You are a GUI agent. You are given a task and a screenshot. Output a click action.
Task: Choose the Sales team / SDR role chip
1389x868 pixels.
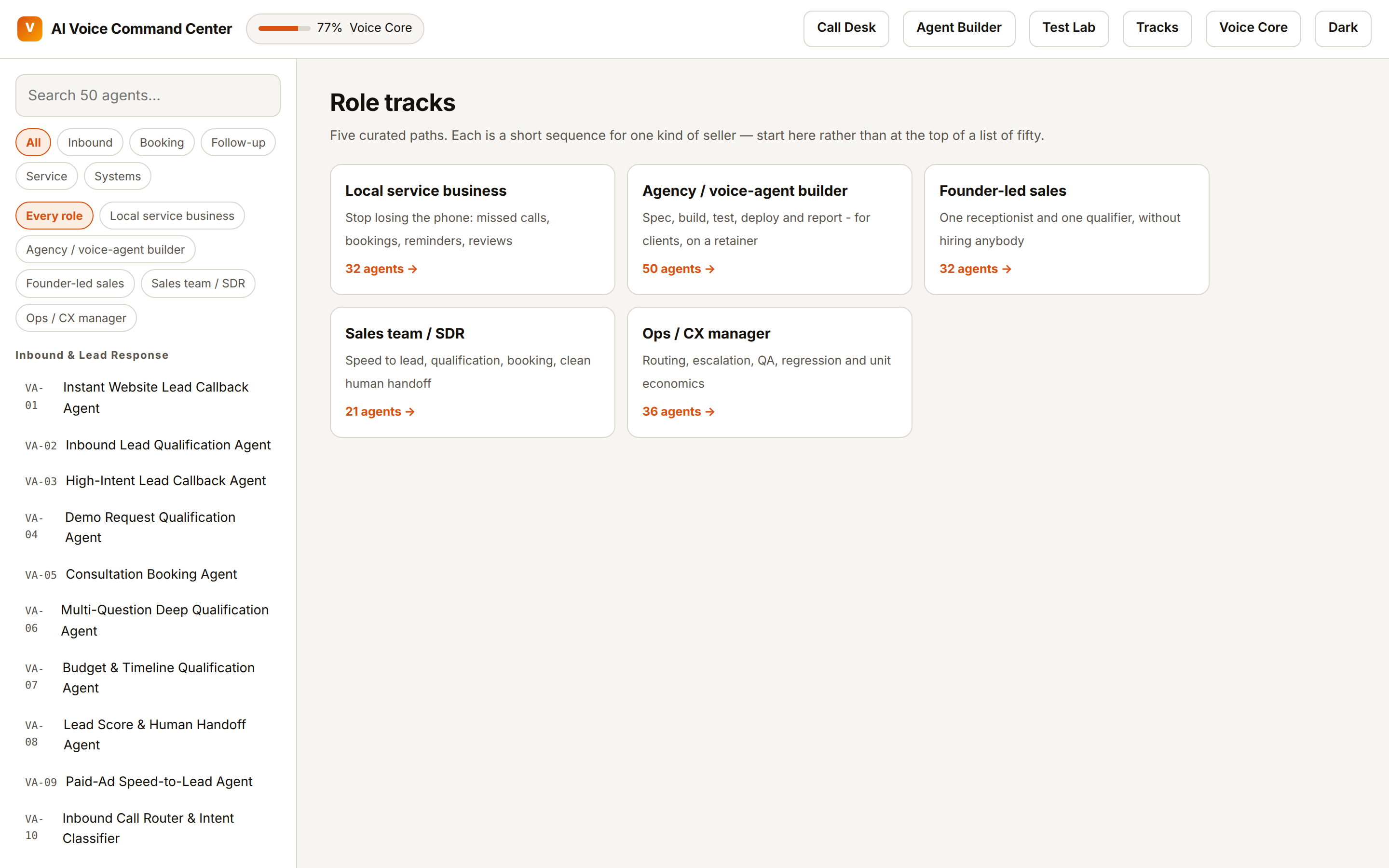click(x=198, y=284)
